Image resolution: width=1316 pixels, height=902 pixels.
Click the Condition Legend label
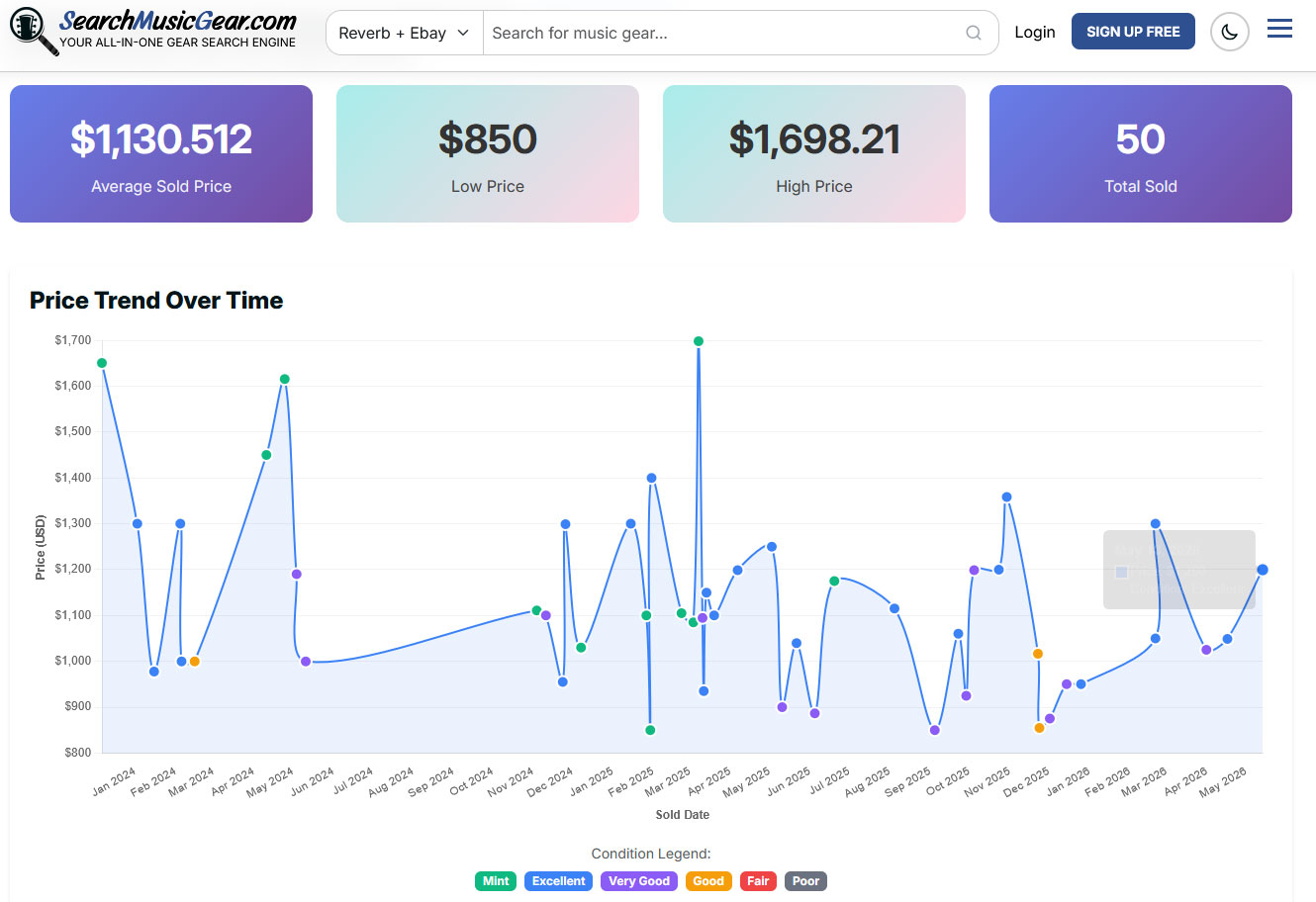651,854
